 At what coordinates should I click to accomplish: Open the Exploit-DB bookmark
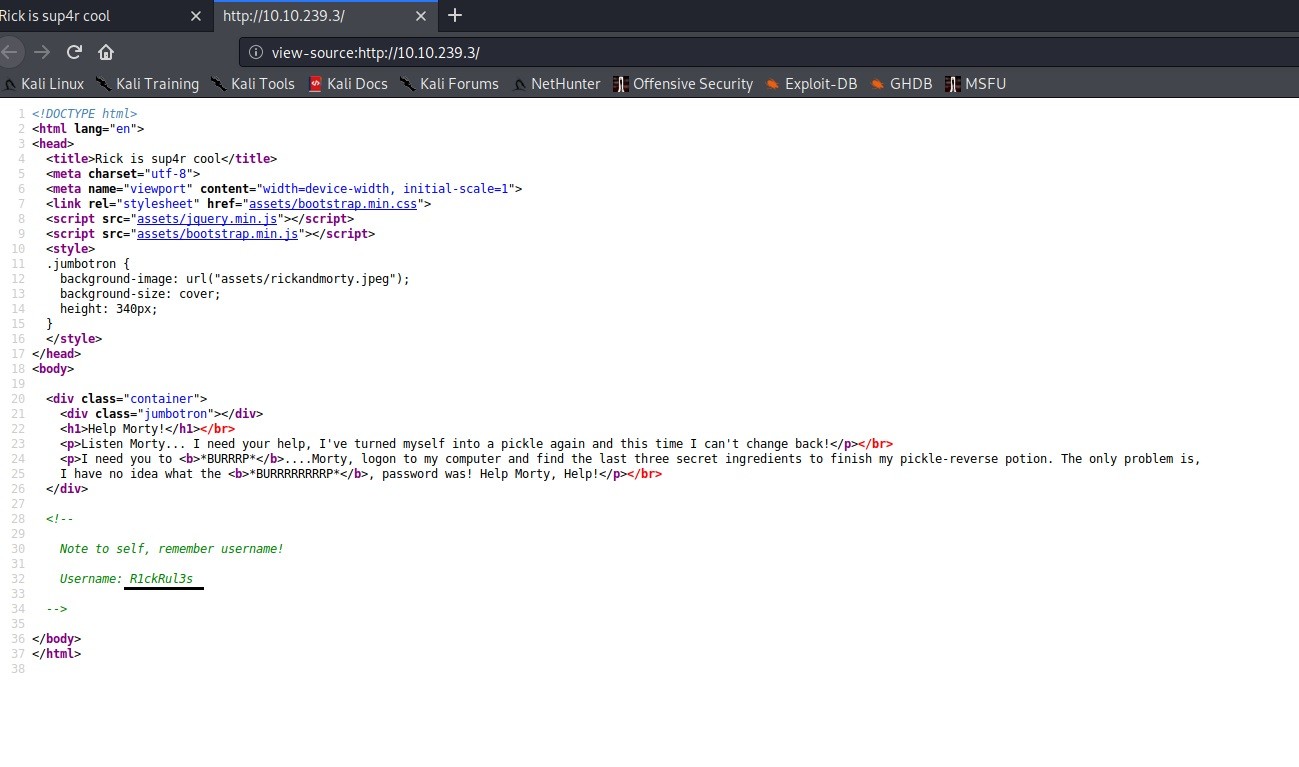point(811,84)
